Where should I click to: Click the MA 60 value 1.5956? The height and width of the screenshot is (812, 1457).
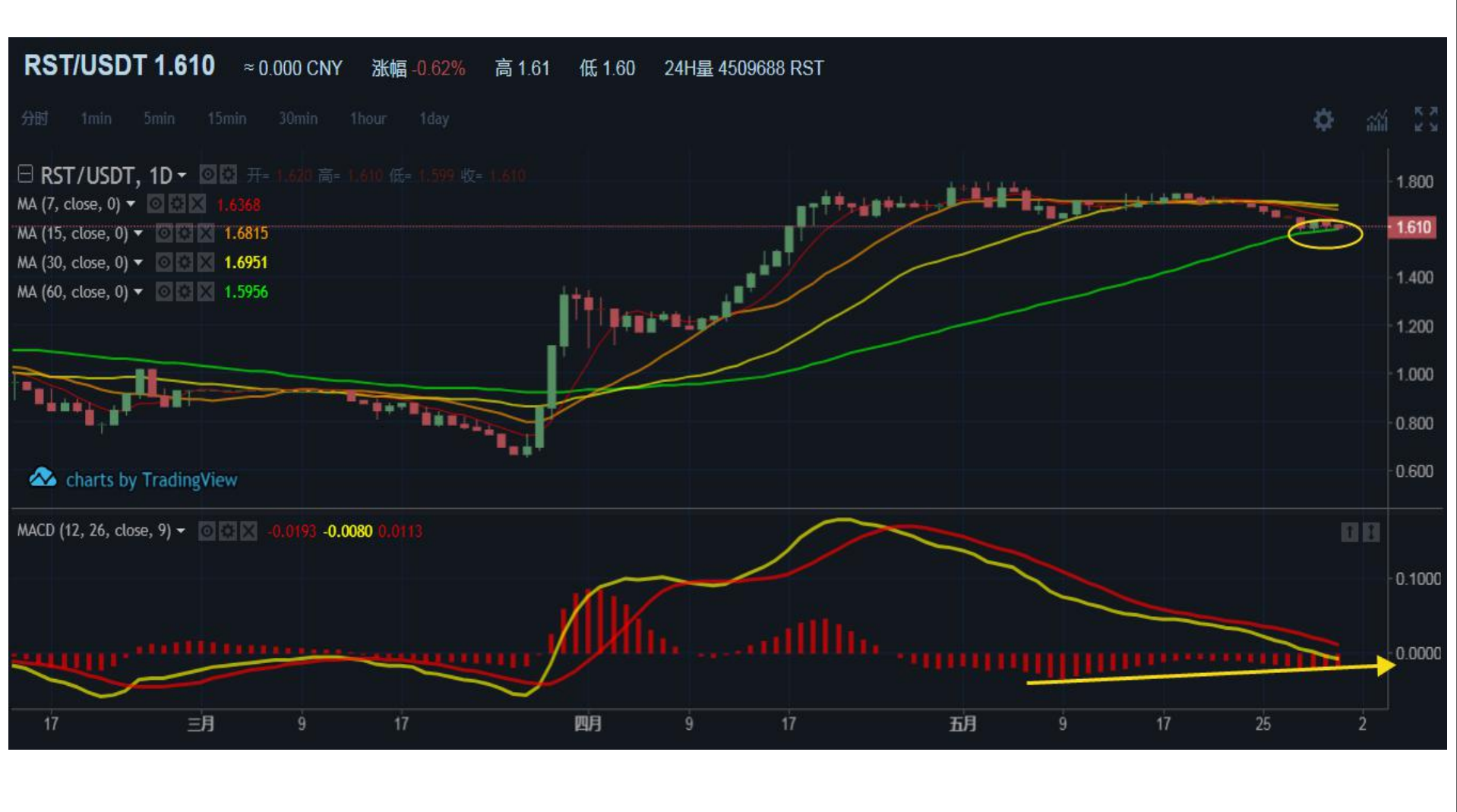coord(246,292)
